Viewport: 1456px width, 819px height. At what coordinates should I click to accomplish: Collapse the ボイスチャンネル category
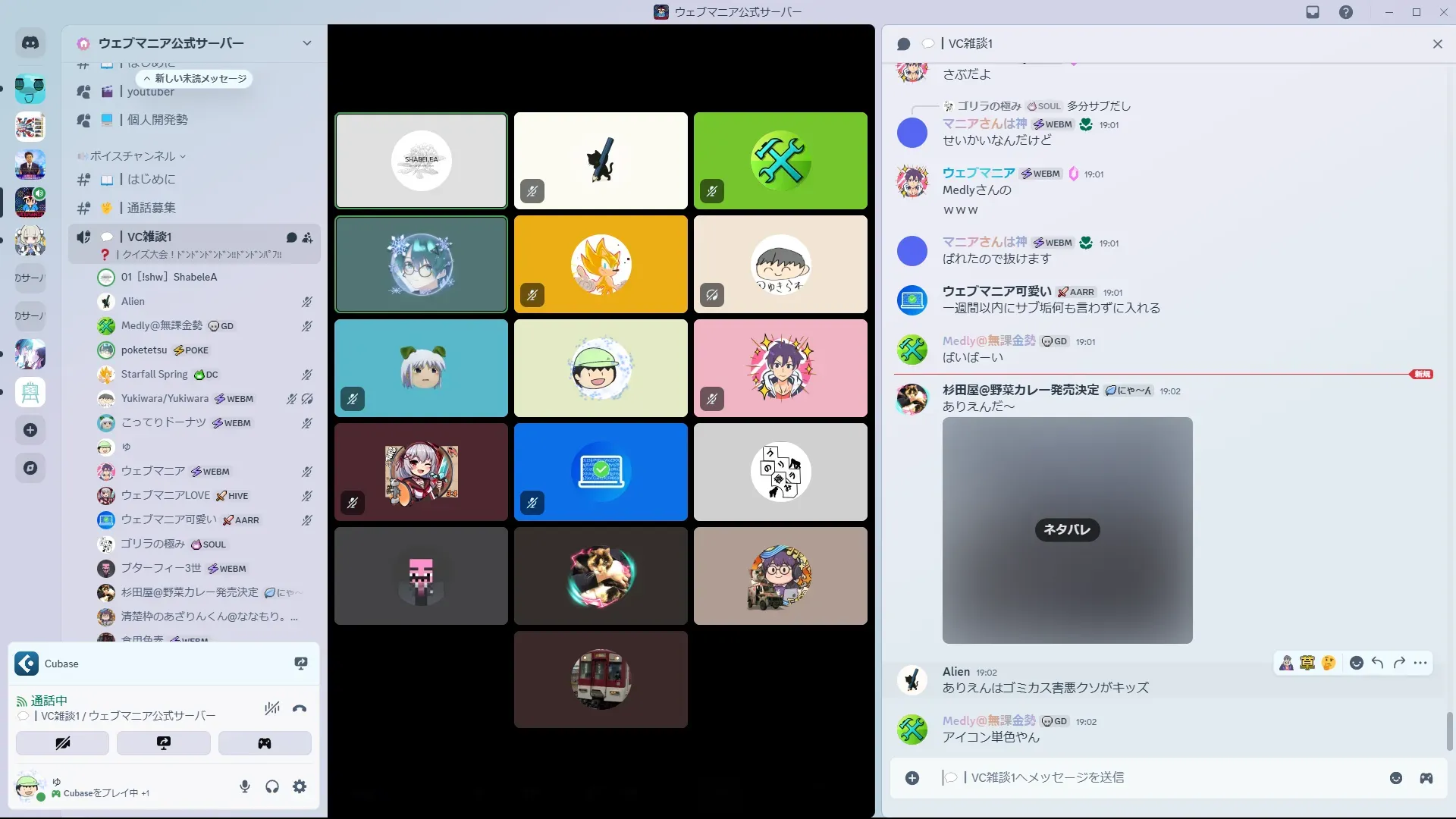133,156
